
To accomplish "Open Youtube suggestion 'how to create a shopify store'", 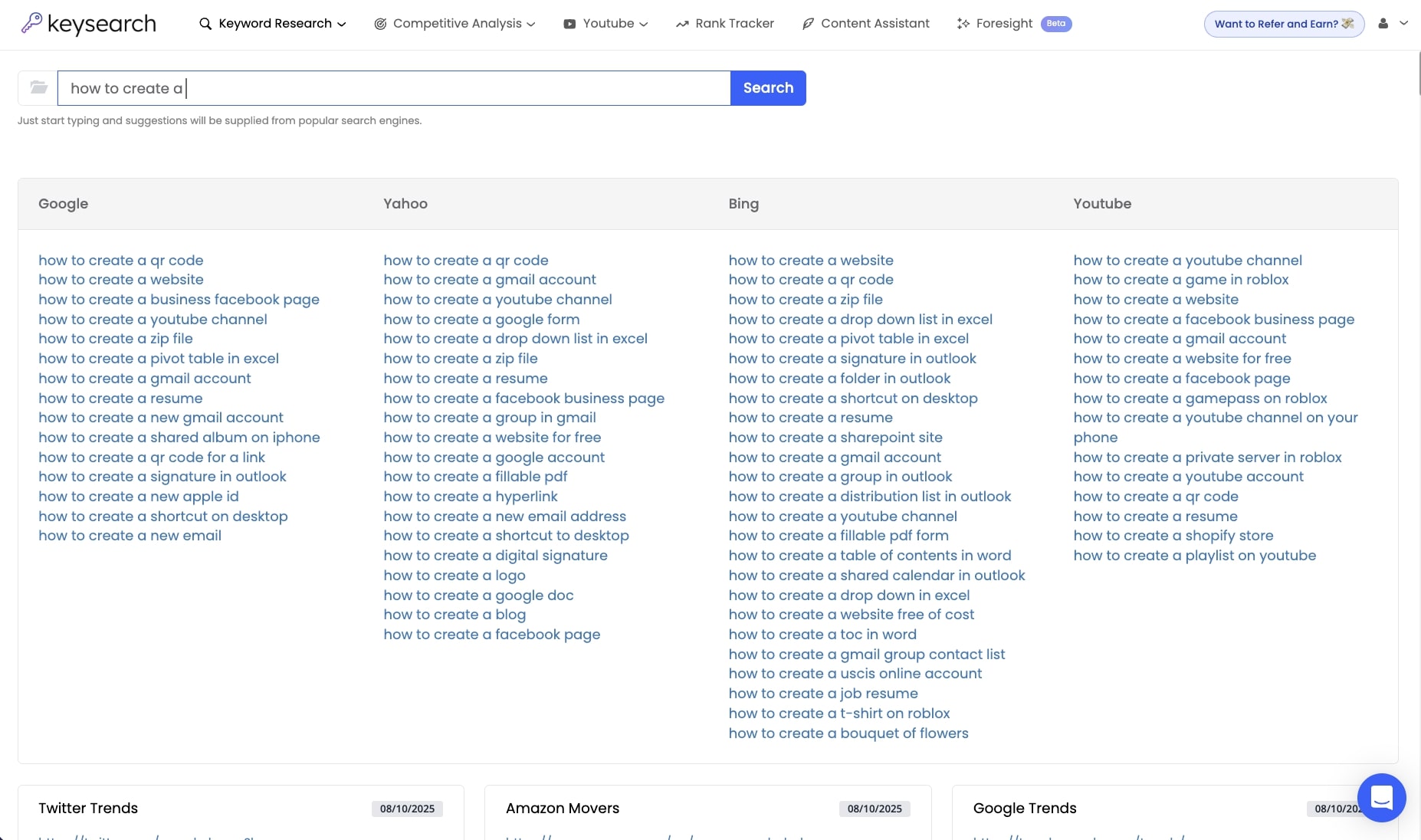I will [1173, 536].
